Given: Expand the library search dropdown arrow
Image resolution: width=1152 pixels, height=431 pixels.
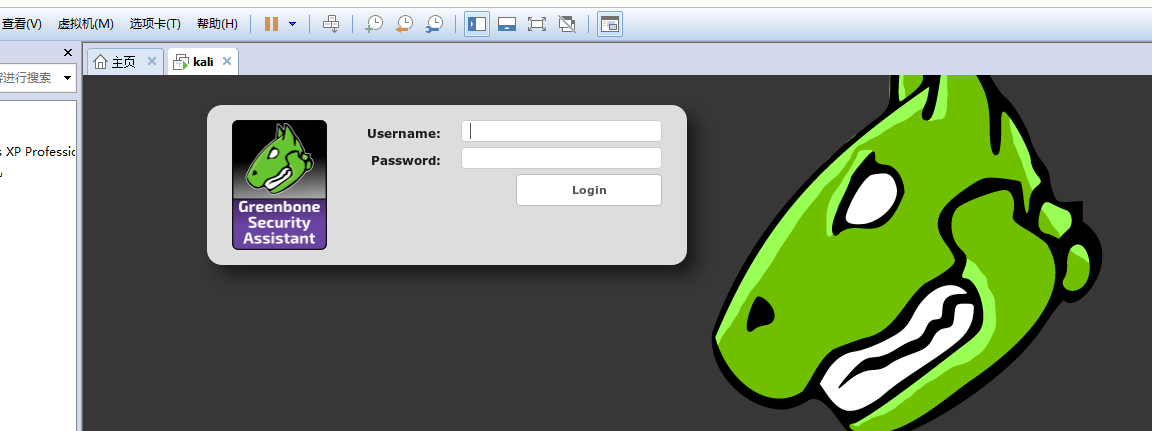Looking at the screenshot, I should coord(68,78).
